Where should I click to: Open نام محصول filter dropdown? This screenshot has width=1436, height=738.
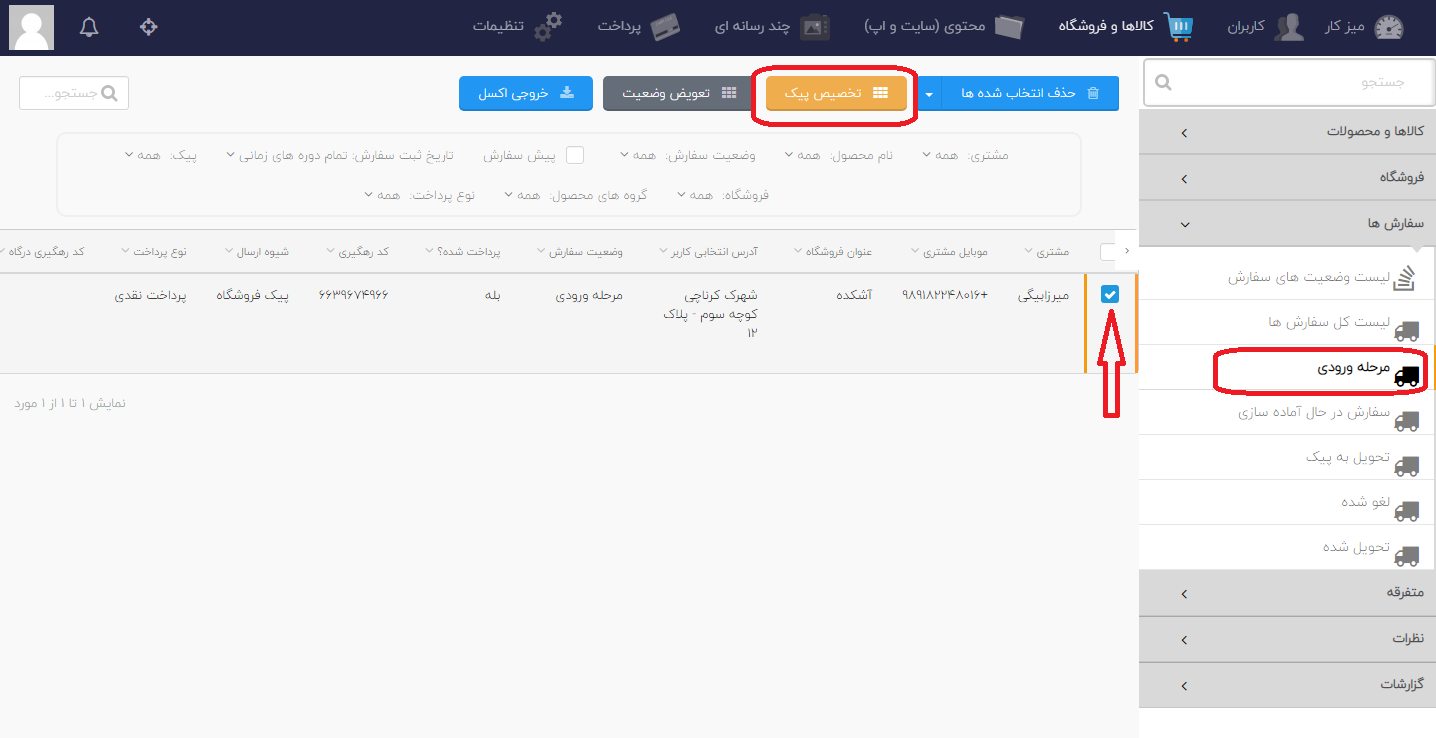839,155
